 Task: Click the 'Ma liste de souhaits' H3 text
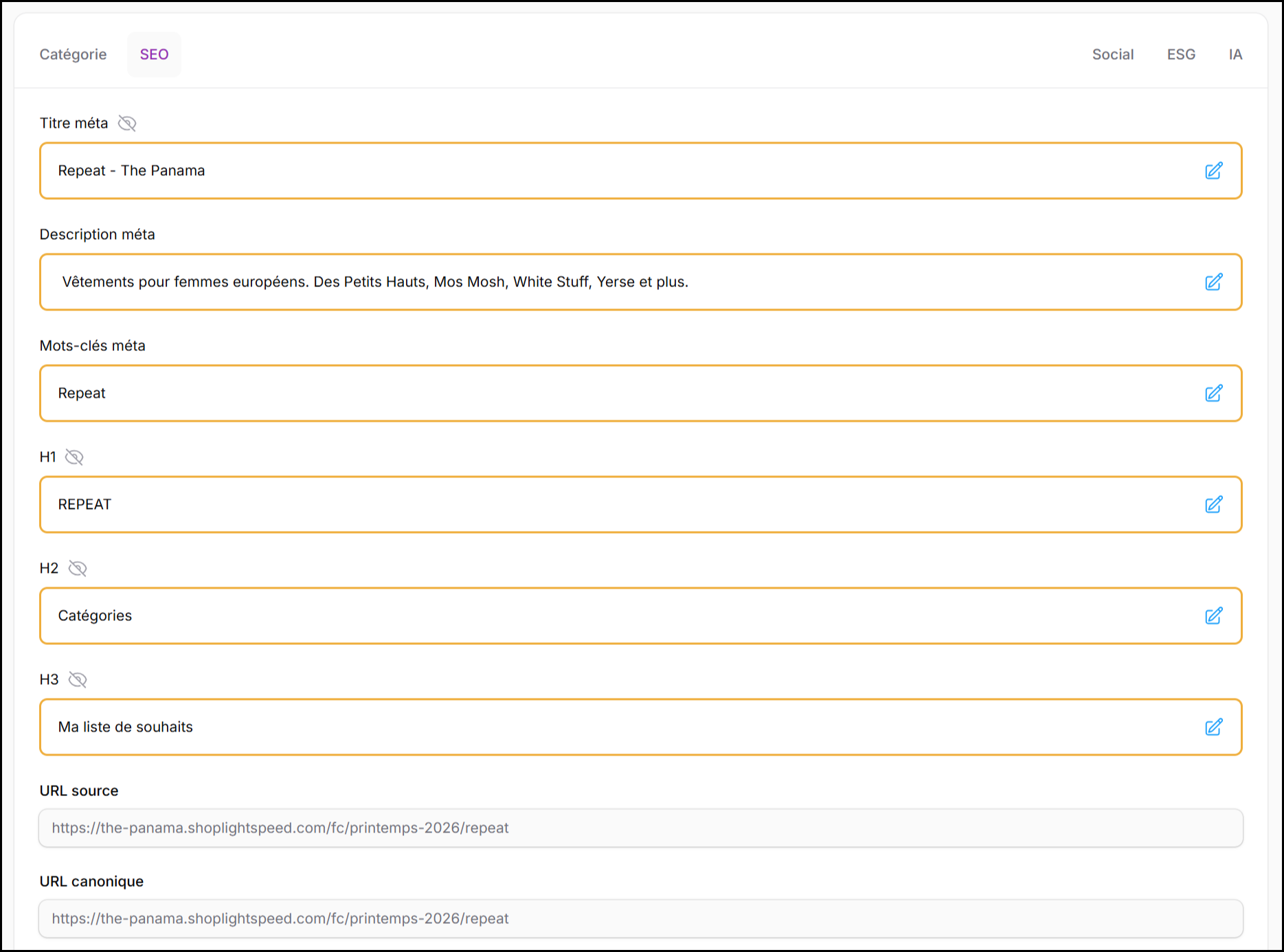click(125, 727)
